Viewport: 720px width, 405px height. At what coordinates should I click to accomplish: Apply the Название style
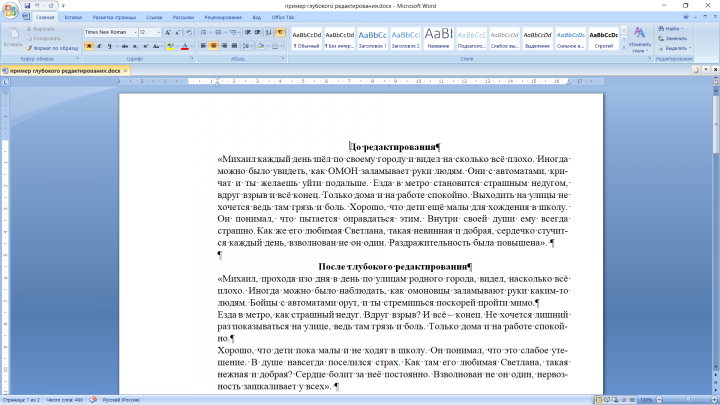point(438,39)
